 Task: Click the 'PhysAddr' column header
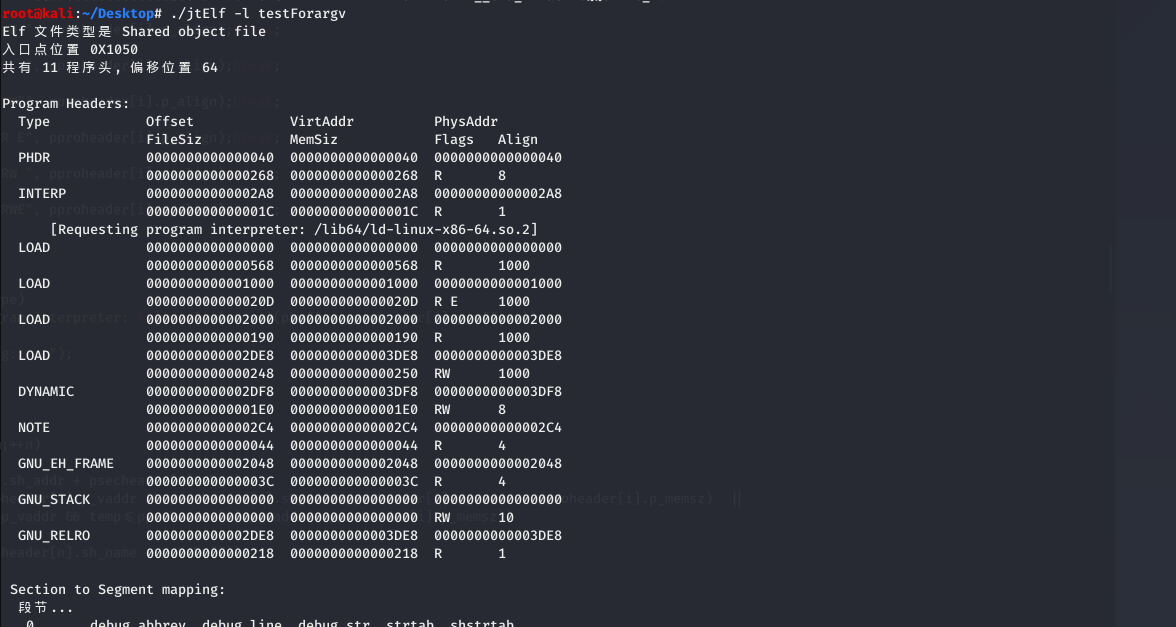coord(466,122)
